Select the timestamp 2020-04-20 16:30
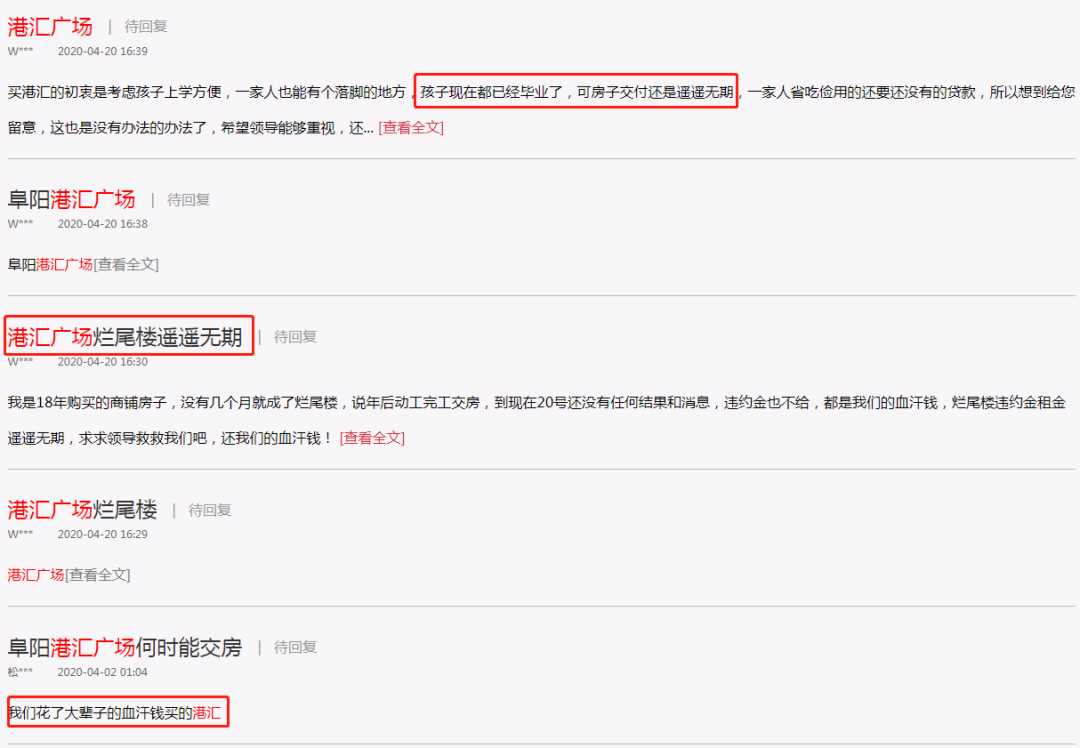This screenshot has height=748, width=1080. 103,362
